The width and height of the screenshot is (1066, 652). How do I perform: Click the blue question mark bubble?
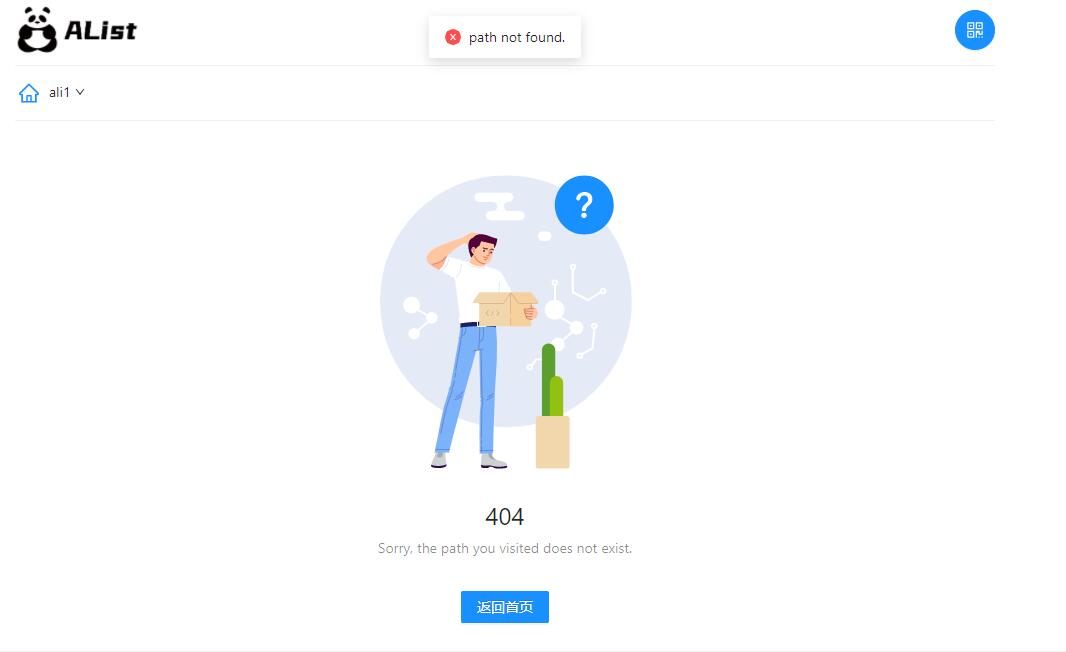click(584, 205)
